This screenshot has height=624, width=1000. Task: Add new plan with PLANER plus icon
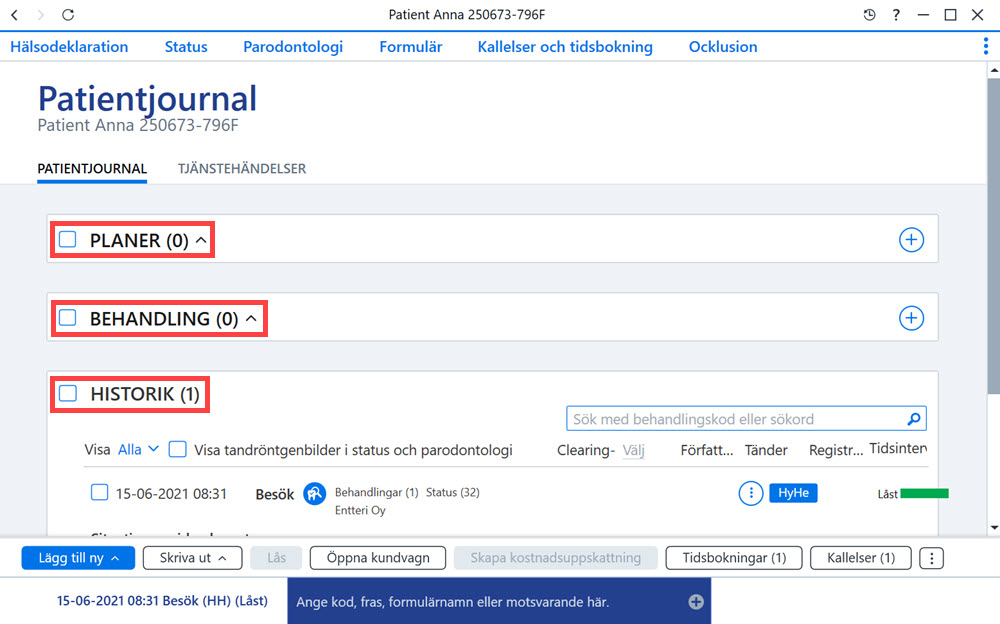coord(911,240)
